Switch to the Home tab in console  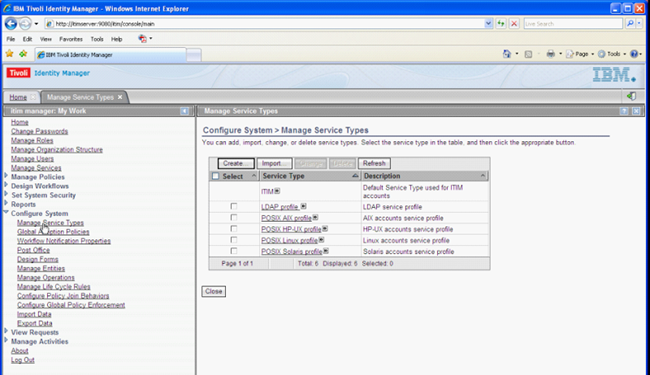coord(18,97)
